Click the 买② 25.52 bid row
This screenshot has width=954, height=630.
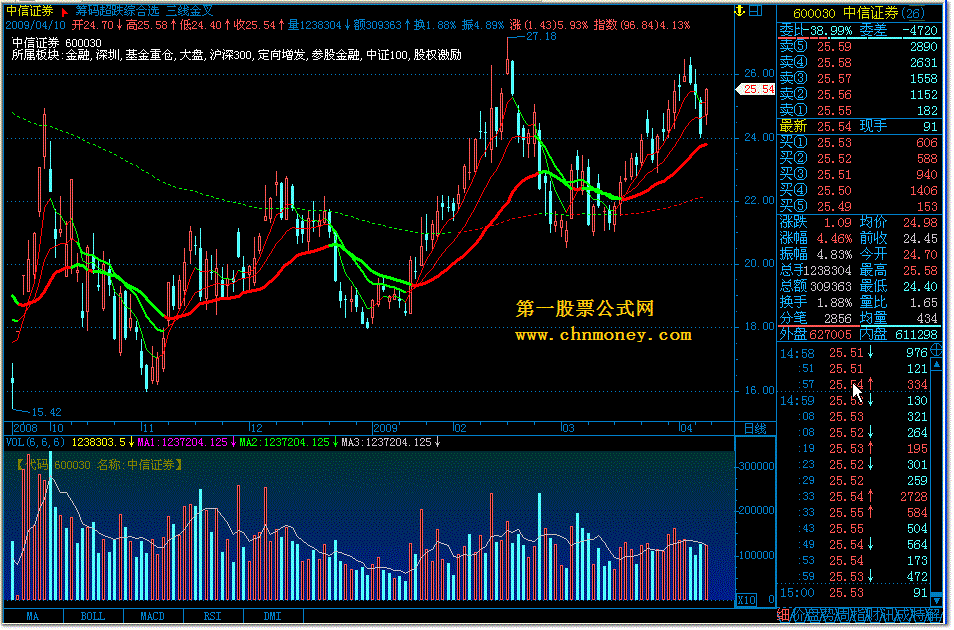point(858,158)
